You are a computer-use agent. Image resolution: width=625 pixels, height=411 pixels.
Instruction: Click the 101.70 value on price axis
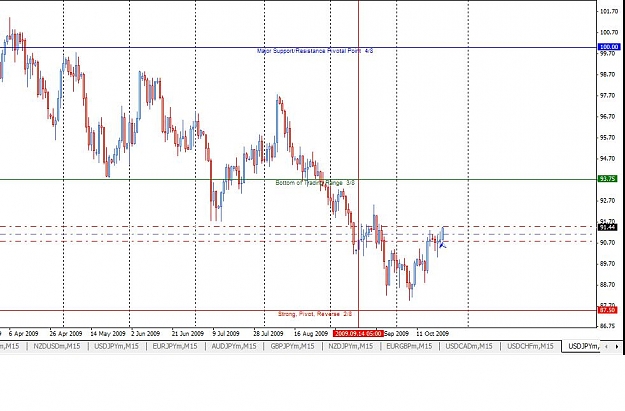(609, 12)
